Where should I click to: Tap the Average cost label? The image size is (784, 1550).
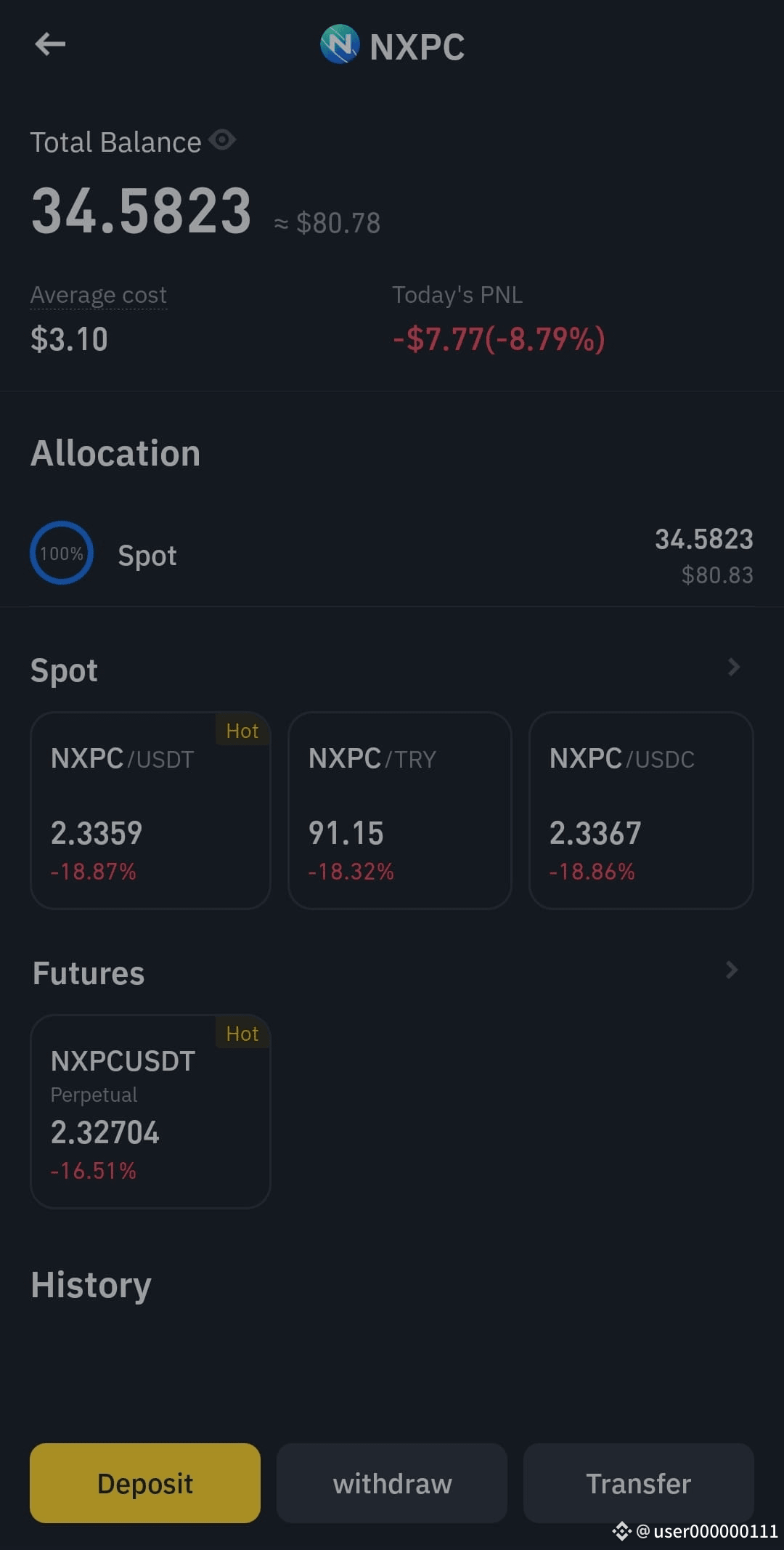pos(99,295)
